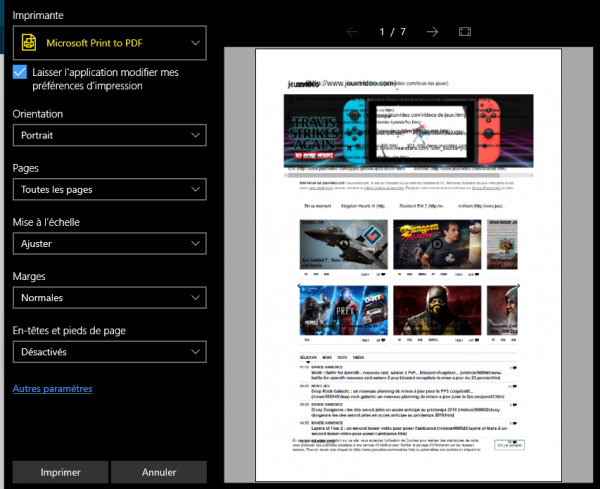
Task: Expand the Marges dropdown showing Normales
Action: [x=108, y=297]
